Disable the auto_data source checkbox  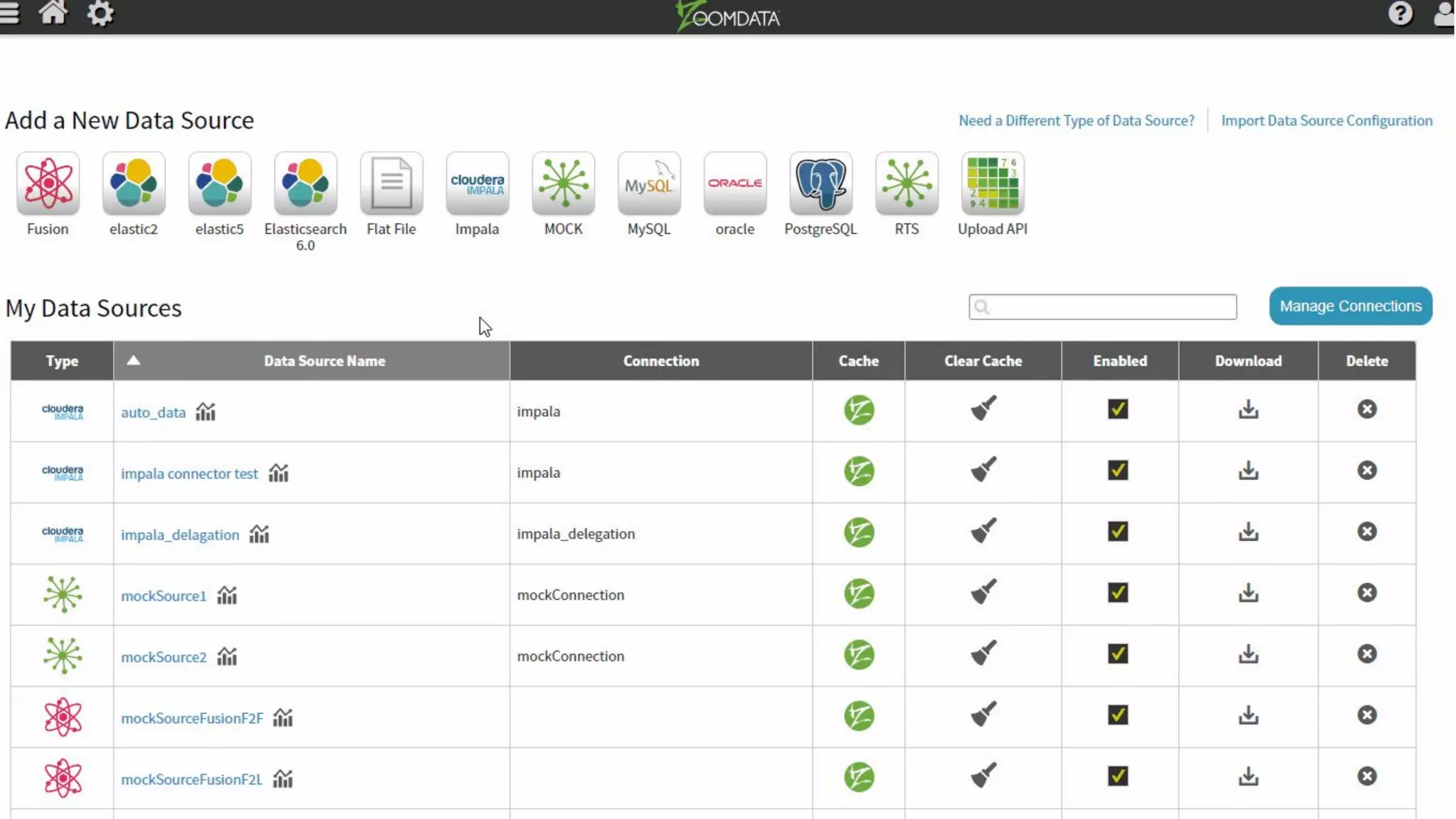point(1118,409)
